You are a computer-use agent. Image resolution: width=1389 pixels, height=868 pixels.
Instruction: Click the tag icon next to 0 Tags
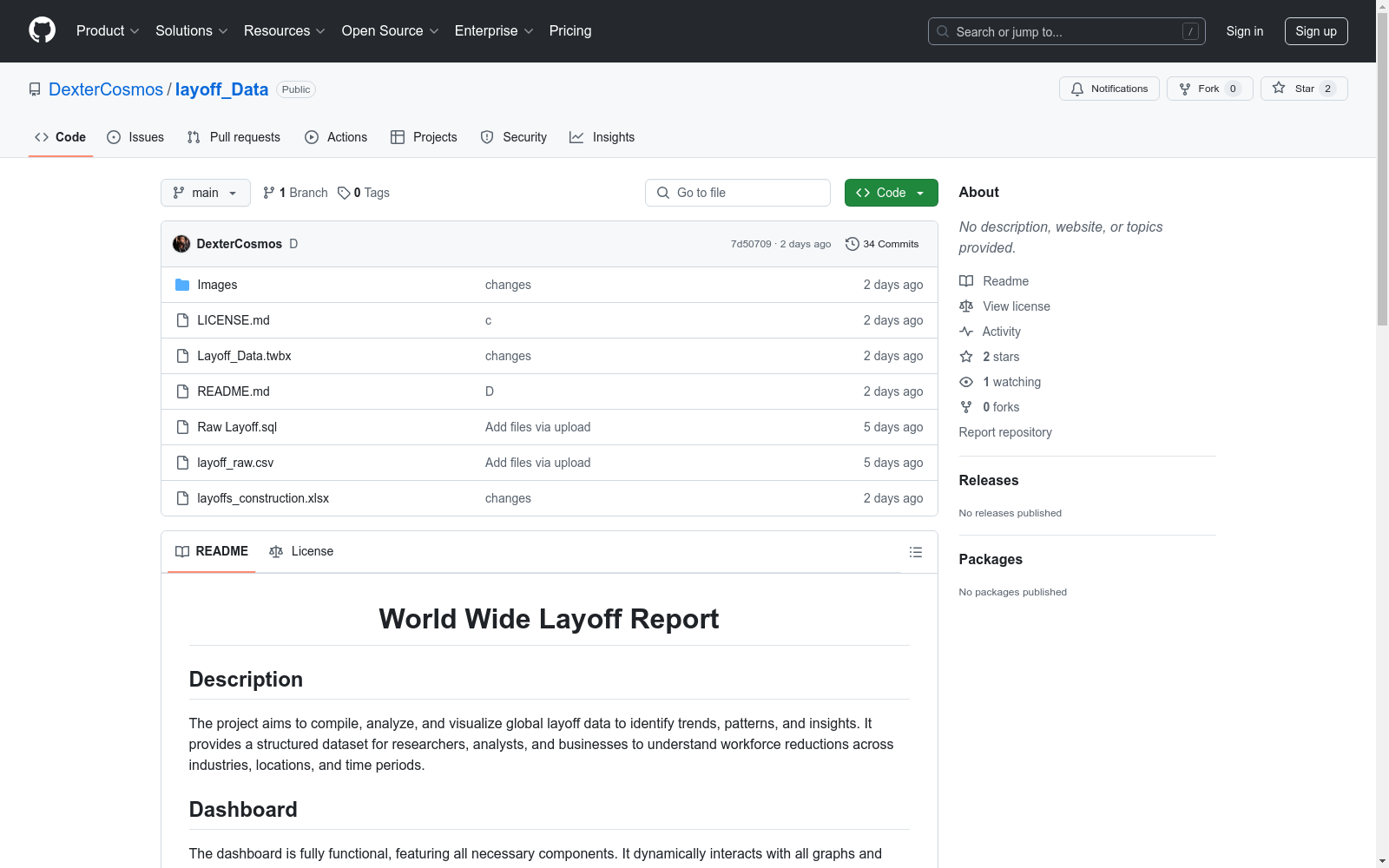(x=344, y=193)
